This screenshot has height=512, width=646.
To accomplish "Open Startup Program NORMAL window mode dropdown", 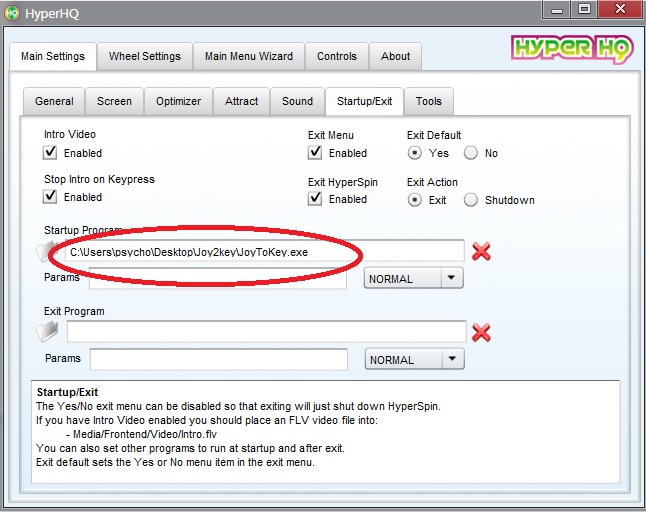I will pyautogui.click(x=413, y=278).
